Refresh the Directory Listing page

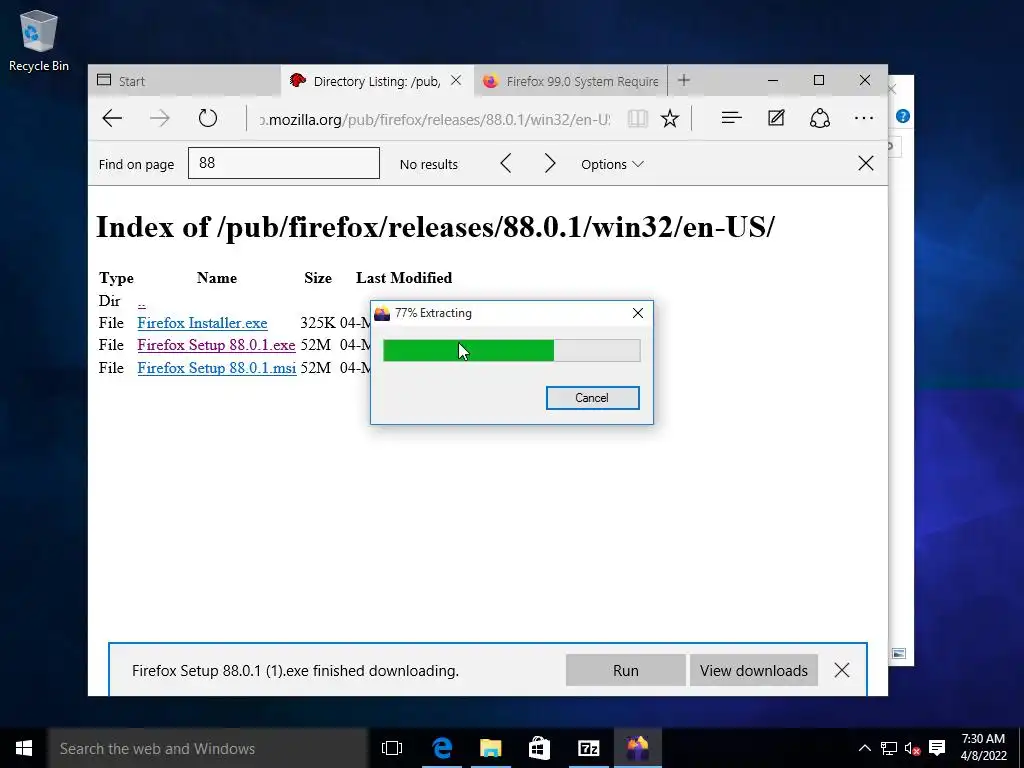tap(208, 118)
